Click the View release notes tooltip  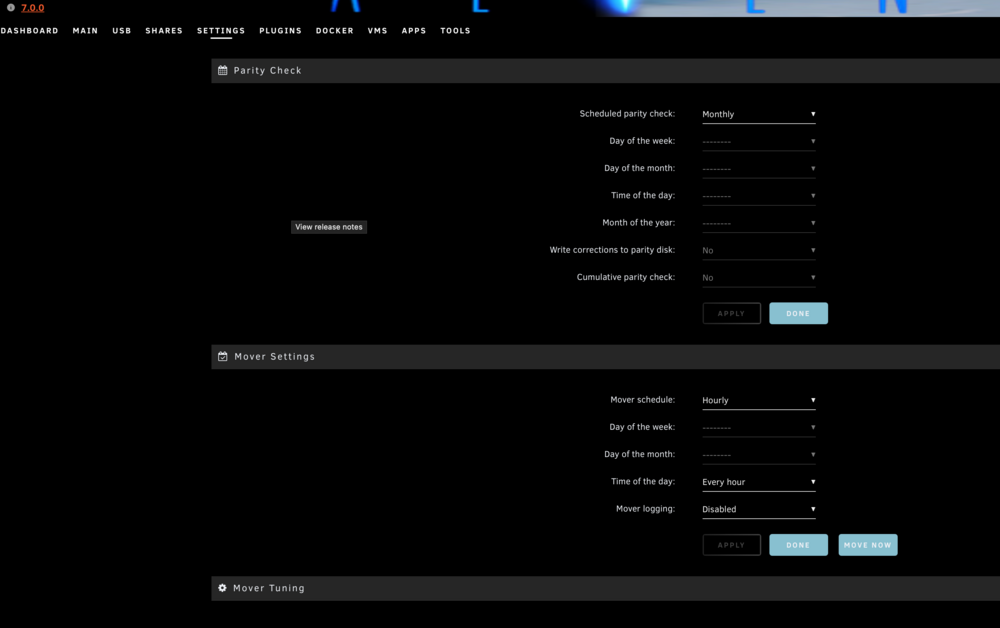click(329, 227)
